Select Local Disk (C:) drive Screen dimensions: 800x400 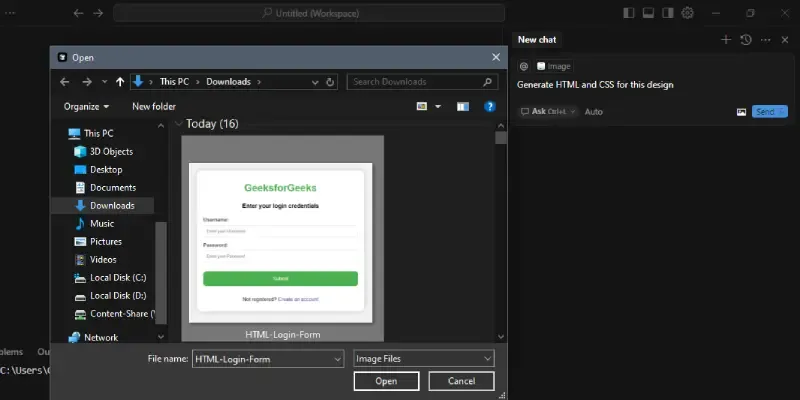pyautogui.click(x=110, y=278)
